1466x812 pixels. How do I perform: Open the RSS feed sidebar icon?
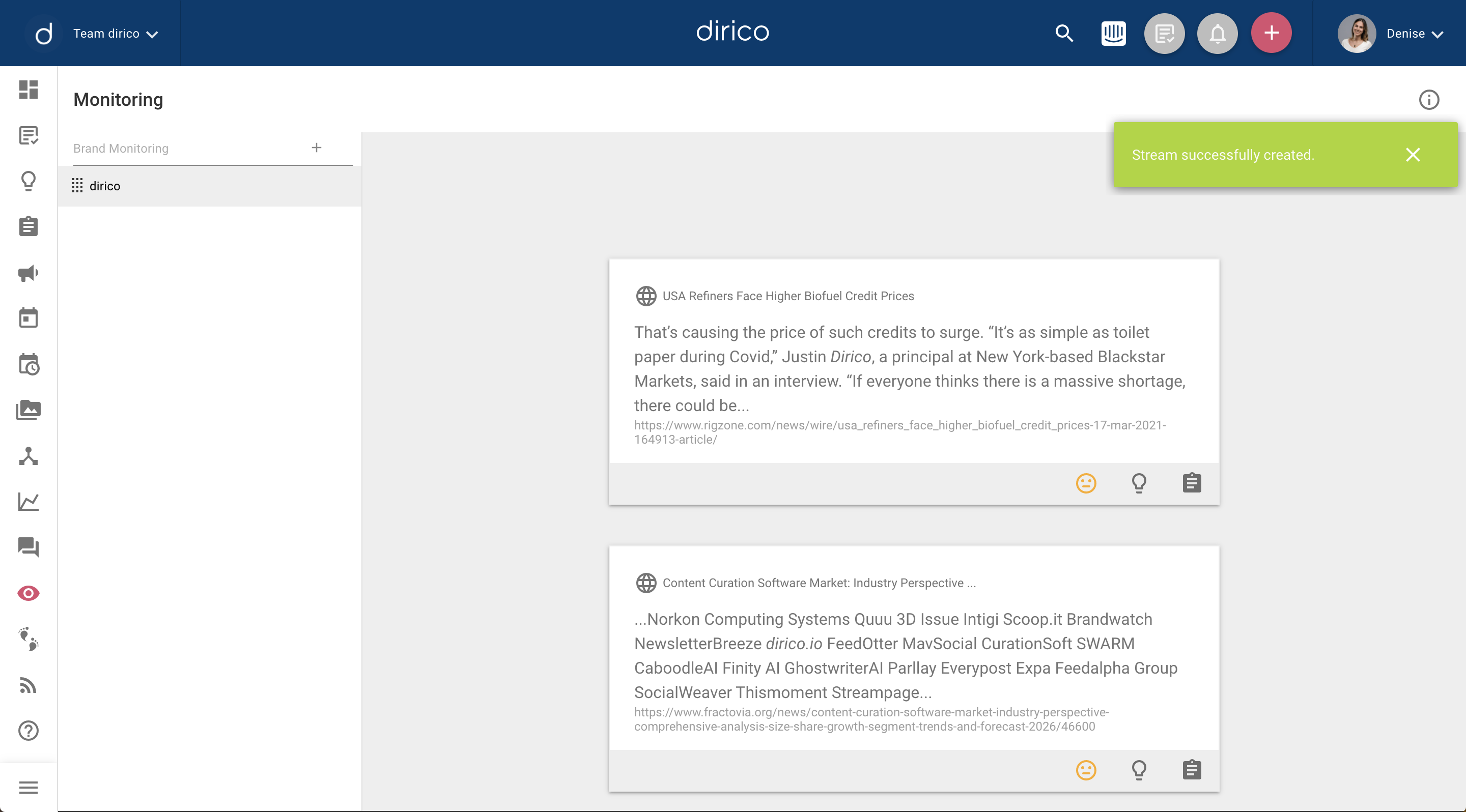(x=29, y=686)
